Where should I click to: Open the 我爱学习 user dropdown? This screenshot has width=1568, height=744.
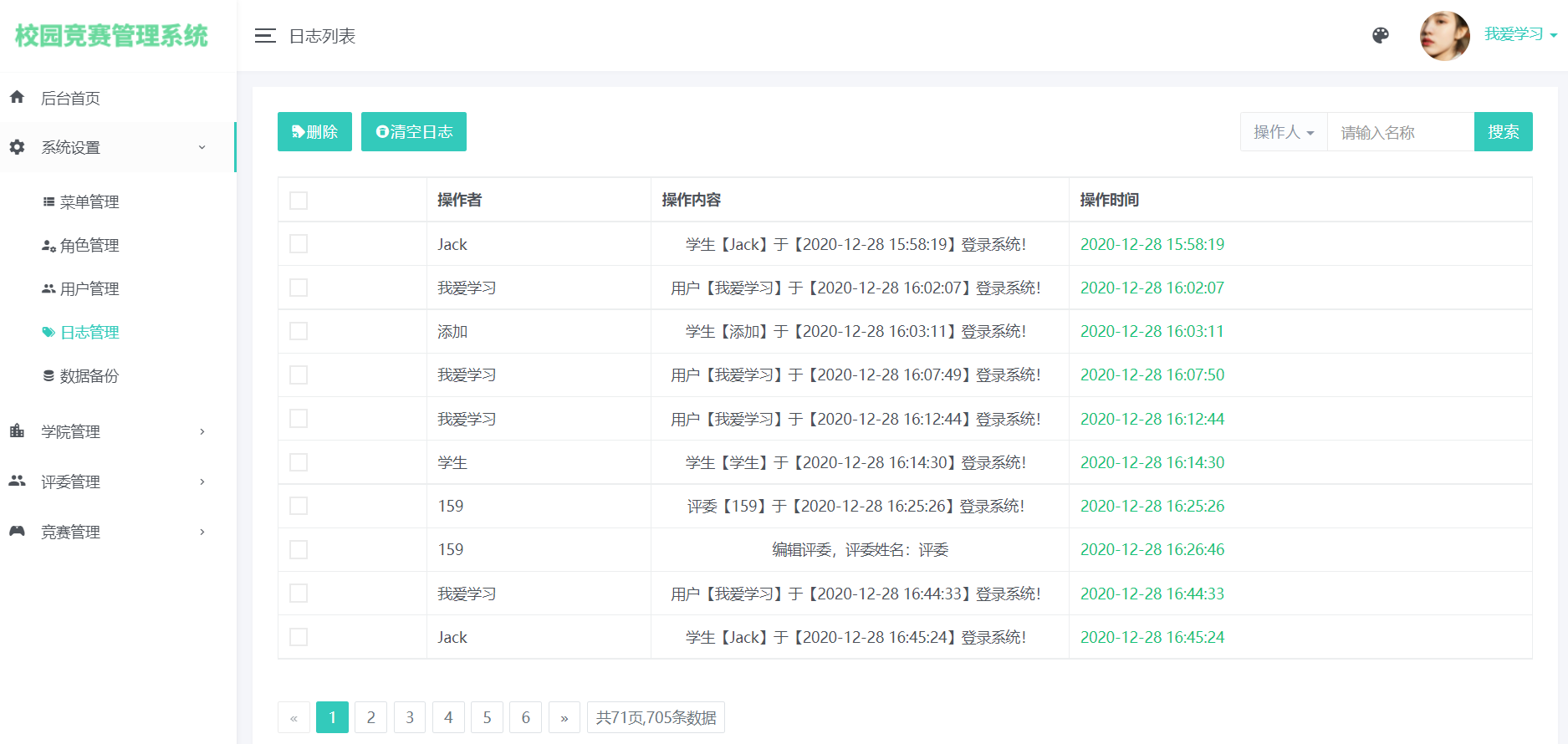(x=1520, y=34)
